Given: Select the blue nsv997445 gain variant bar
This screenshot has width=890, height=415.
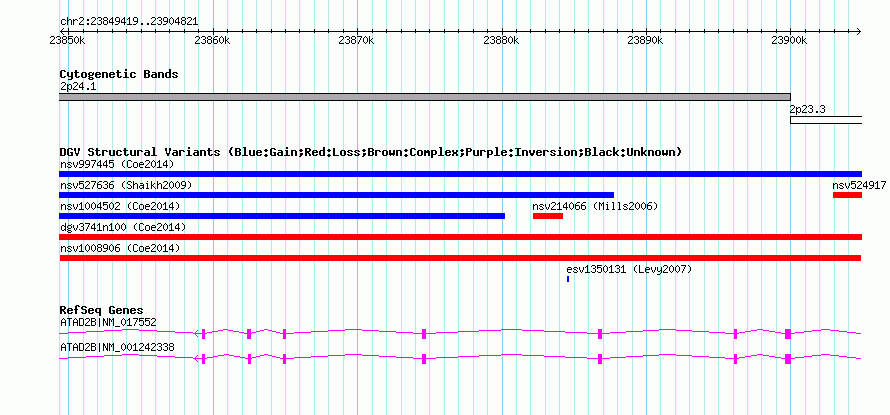Looking at the screenshot, I should 460,174.
